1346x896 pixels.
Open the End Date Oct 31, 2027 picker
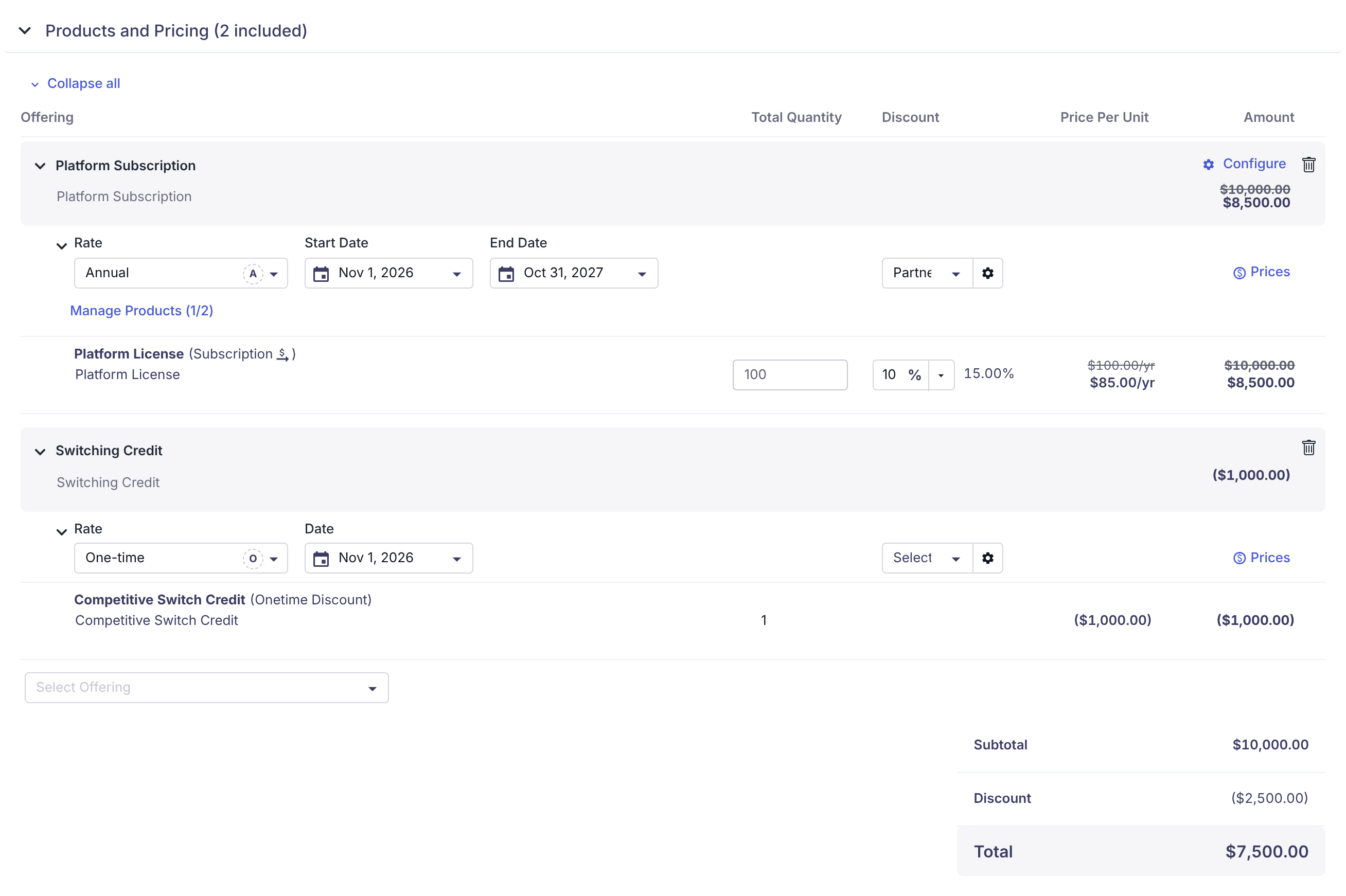[x=574, y=273]
